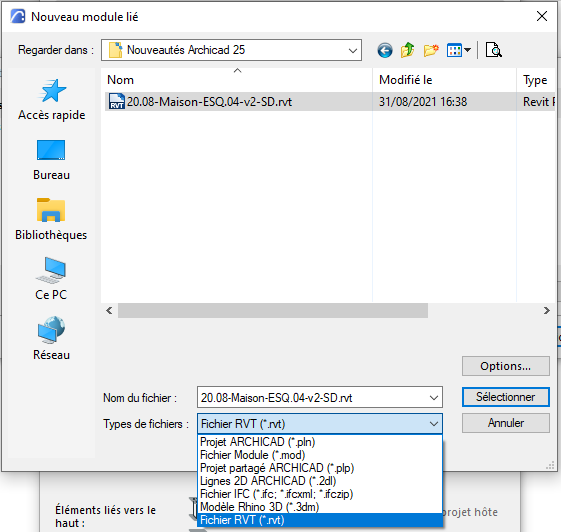Collapse the Types de fichiers dropdown
561x532 pixels.
(434, 424)
